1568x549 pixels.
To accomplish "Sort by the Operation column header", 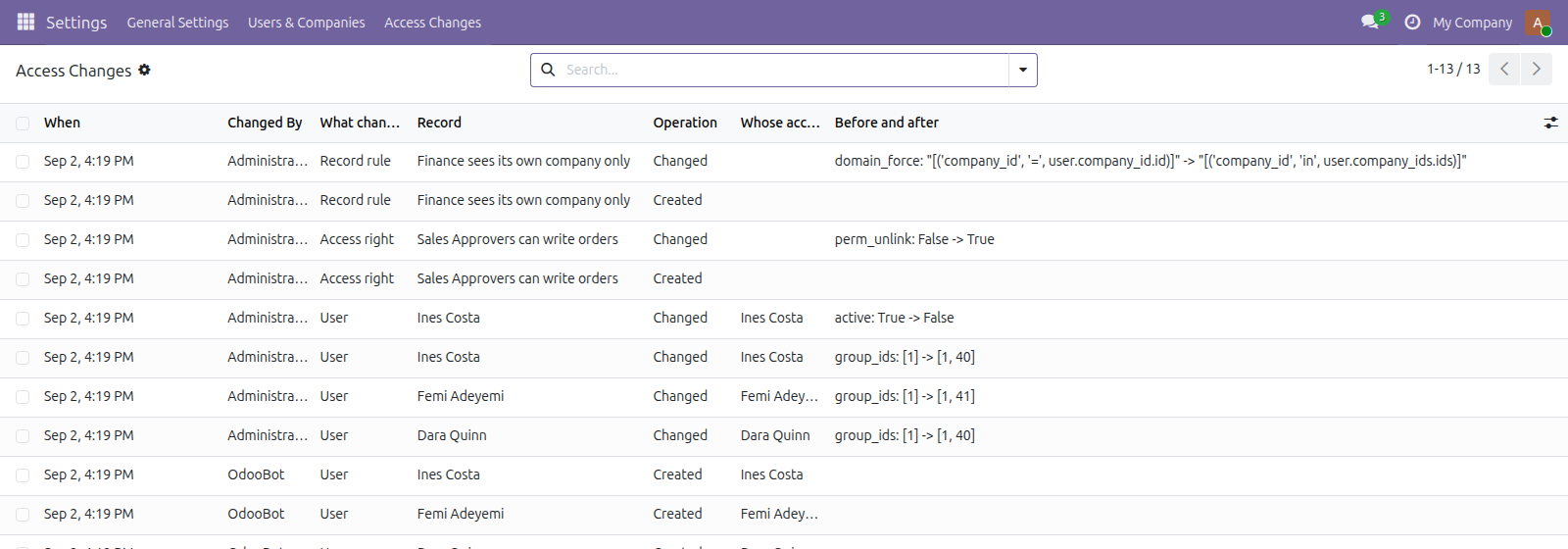I will (685, 123).
